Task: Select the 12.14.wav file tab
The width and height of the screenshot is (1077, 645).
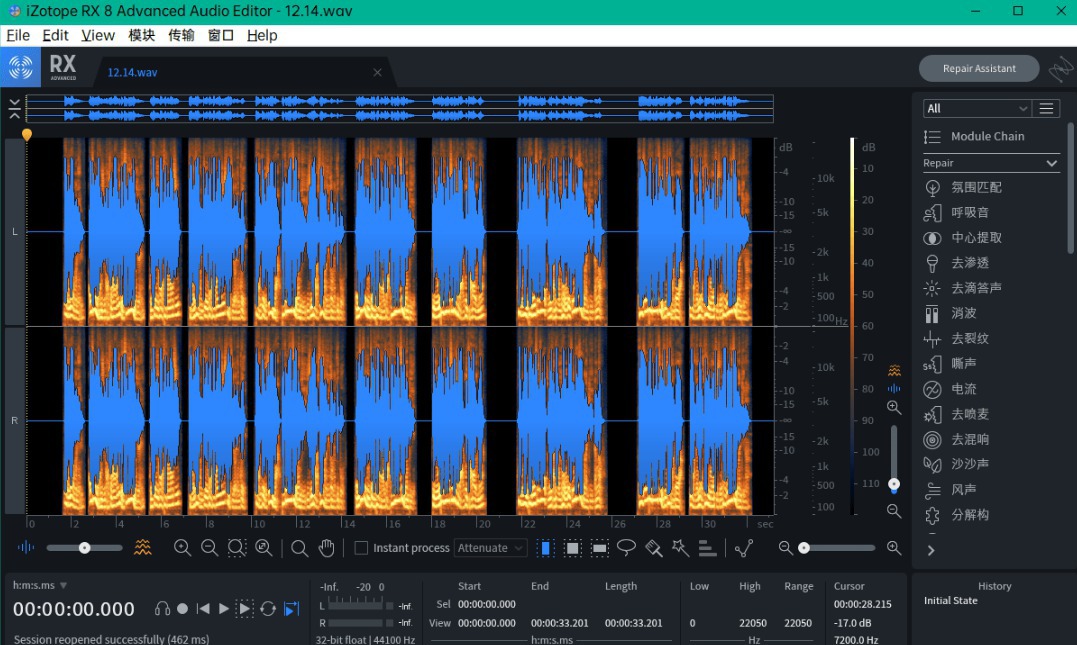Action: coord(133,72)
